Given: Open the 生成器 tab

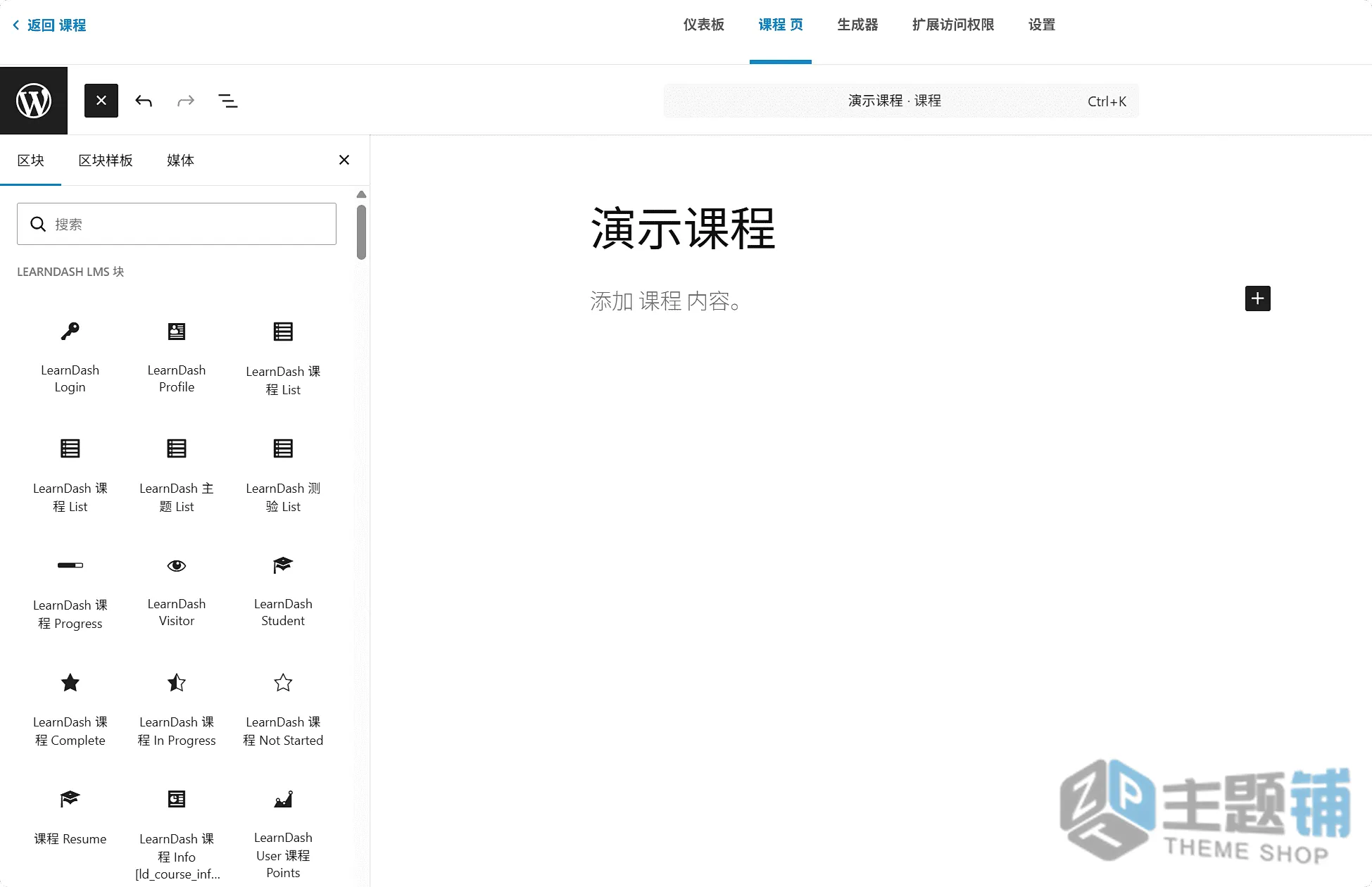Looking at the screenshot, I should click(857, 25).
